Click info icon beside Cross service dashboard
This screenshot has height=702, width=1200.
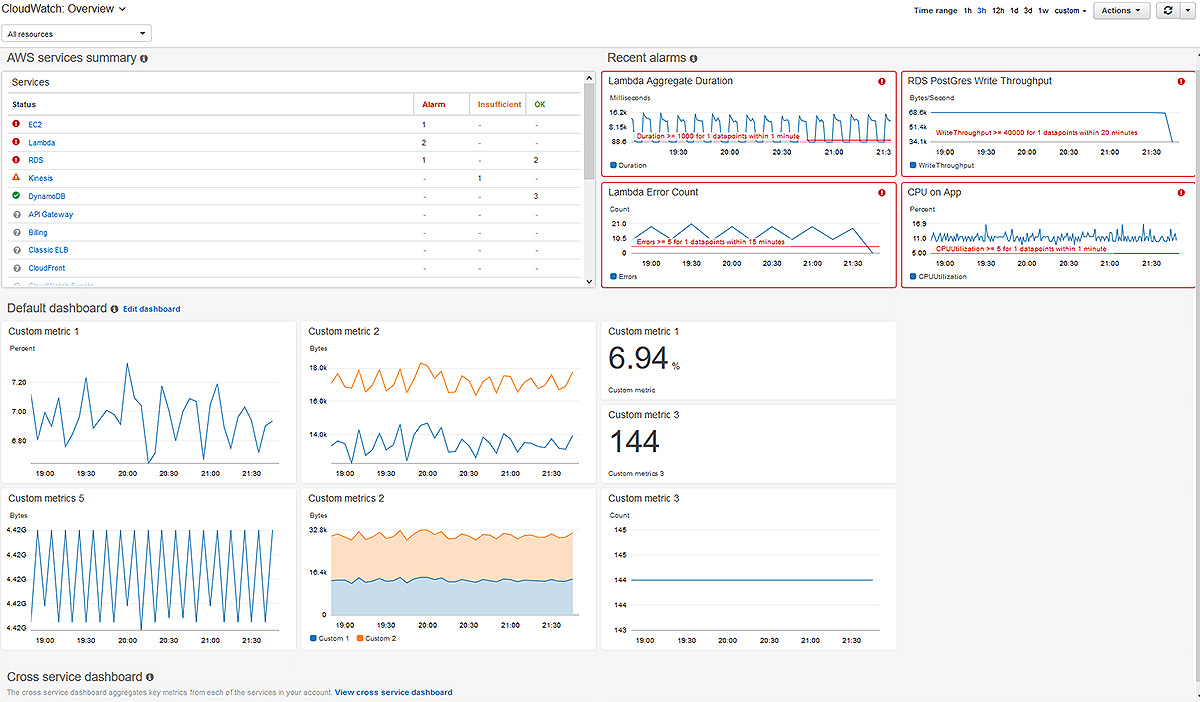coord(150,677)
